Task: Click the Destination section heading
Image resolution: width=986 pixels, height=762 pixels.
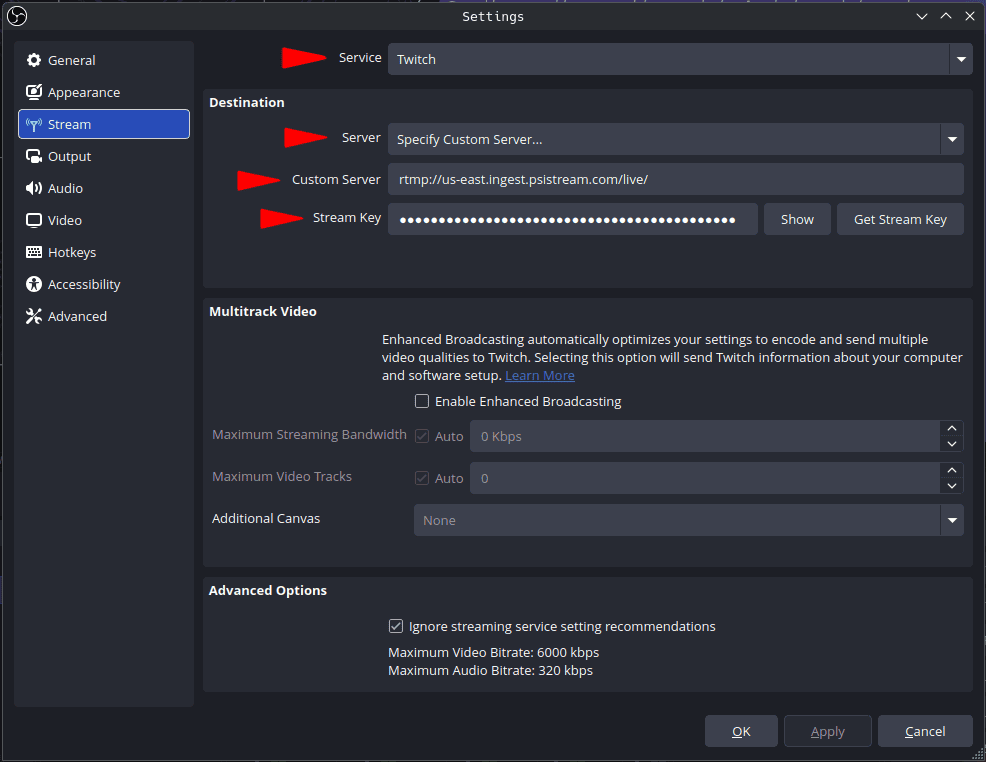Action: [x=246, y=102]
